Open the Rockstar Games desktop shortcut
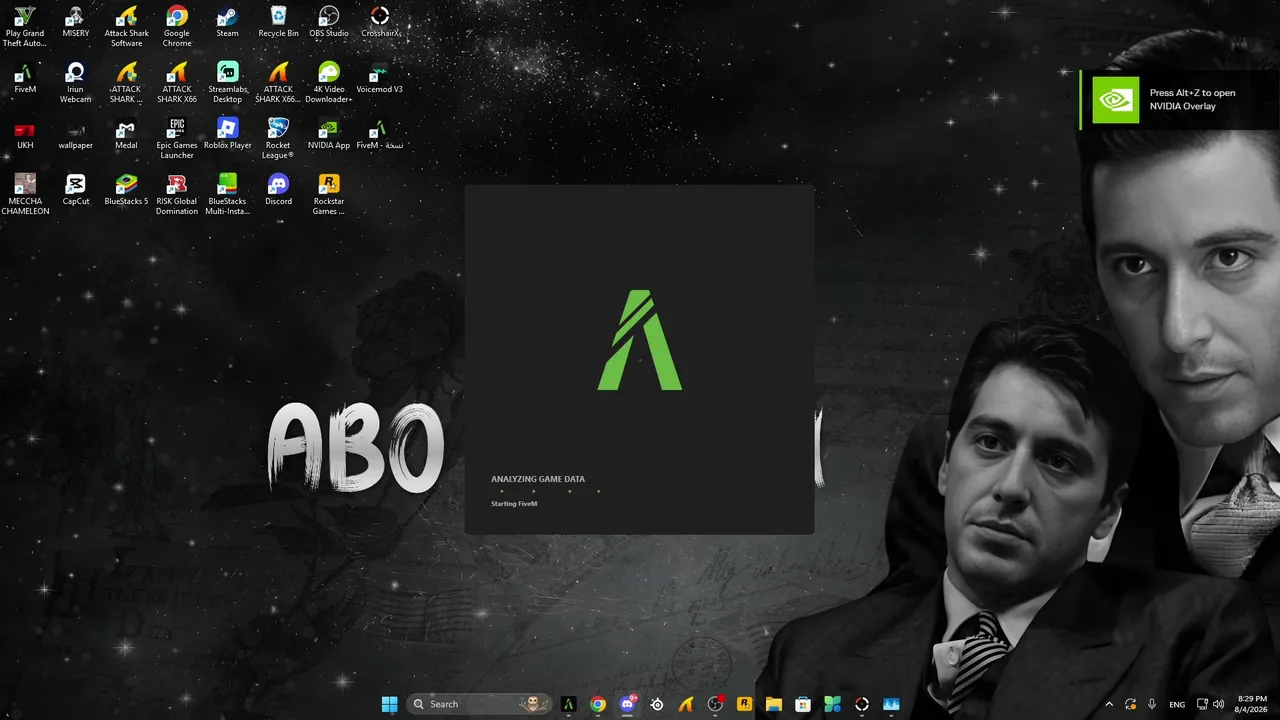Image resolution: width=1280 pixels, height=720 pixels. click(329, 195)
